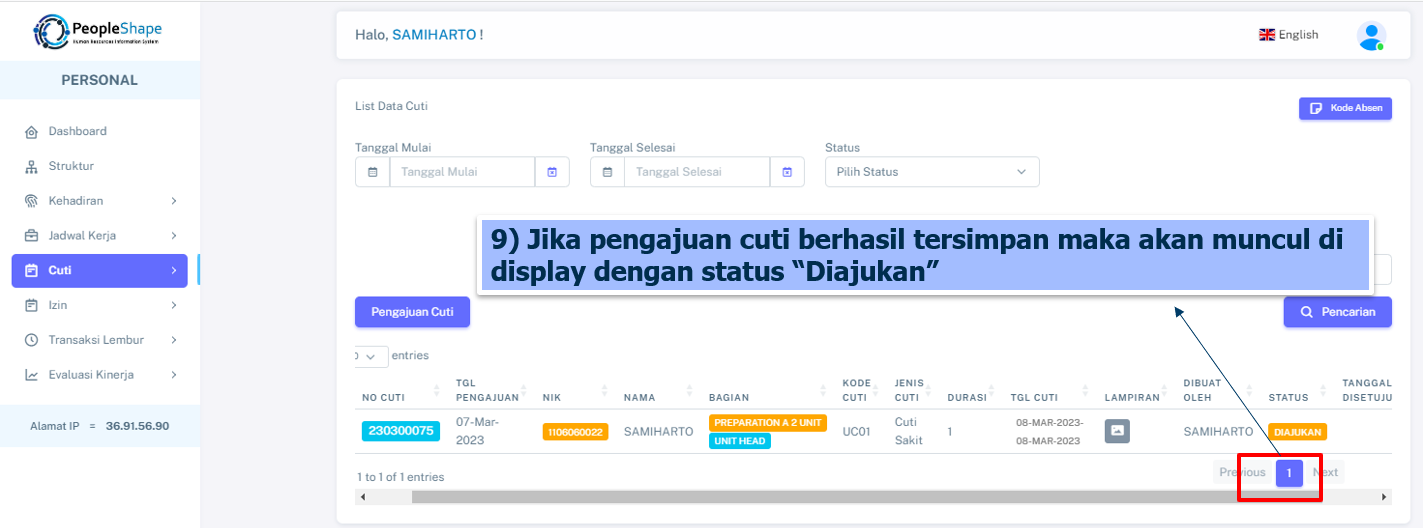Open the Pilih Status dropdown

click(x=931, y=172)
